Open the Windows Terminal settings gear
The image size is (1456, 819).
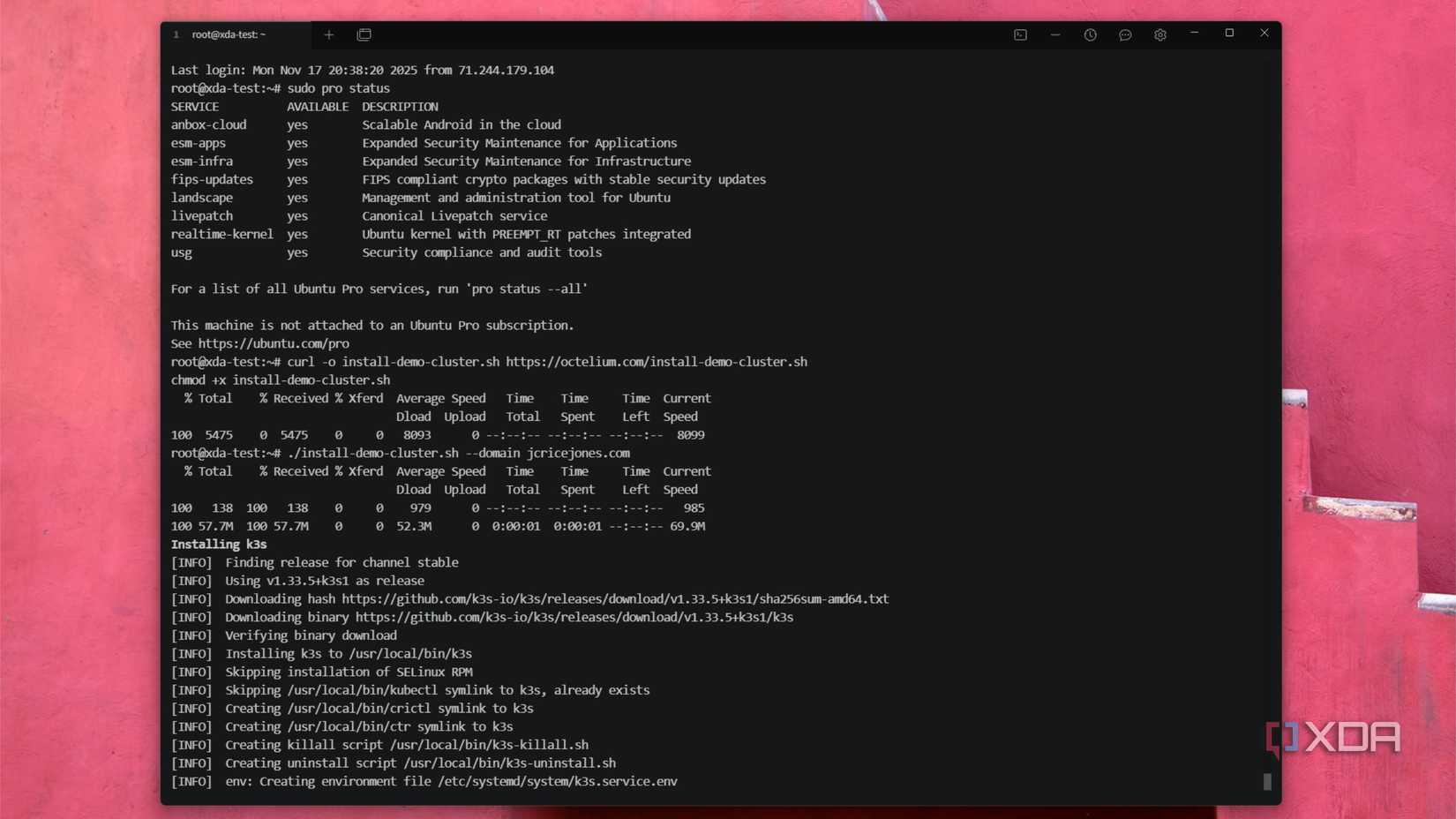(x=1160, y=34)
